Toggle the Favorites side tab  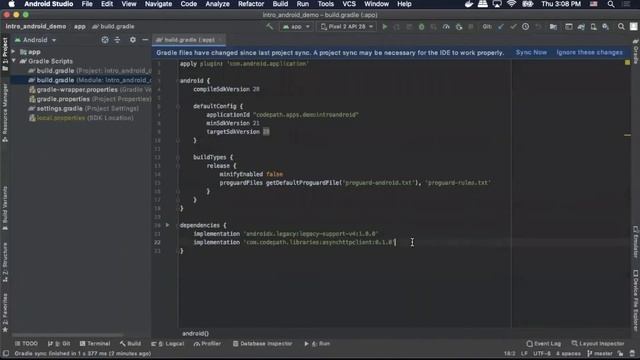[5, 312]
